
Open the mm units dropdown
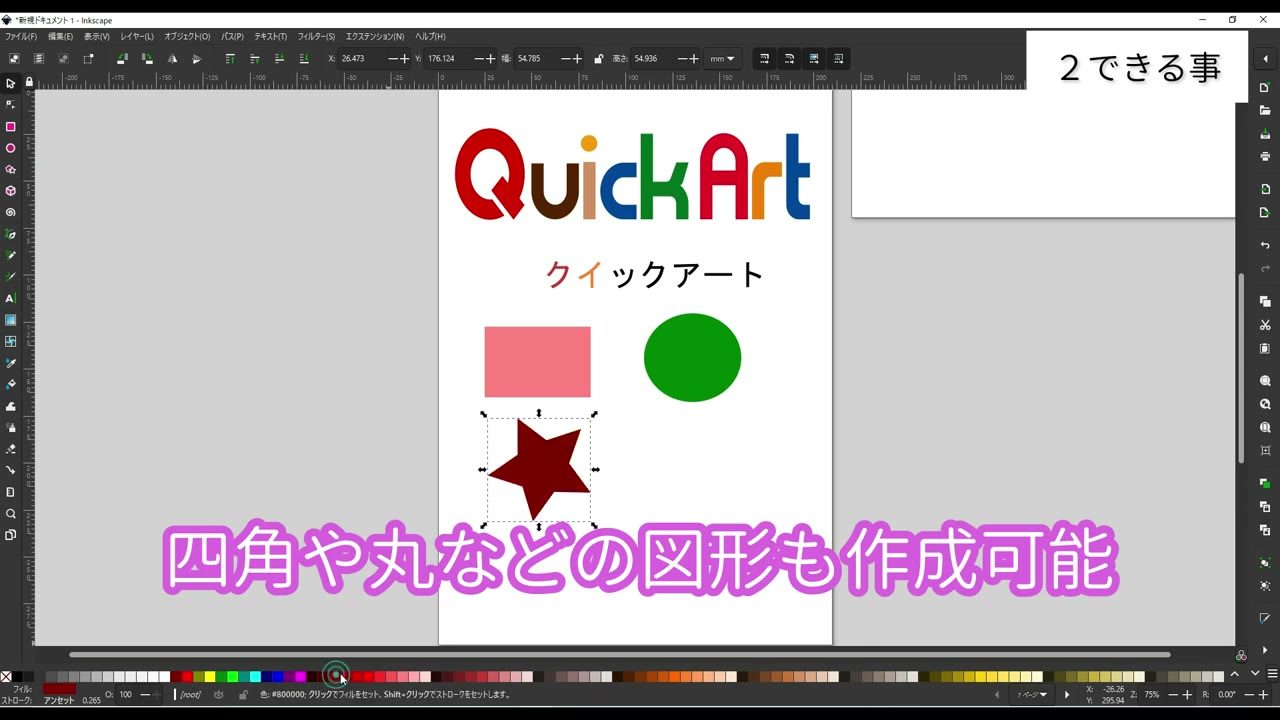722,59
